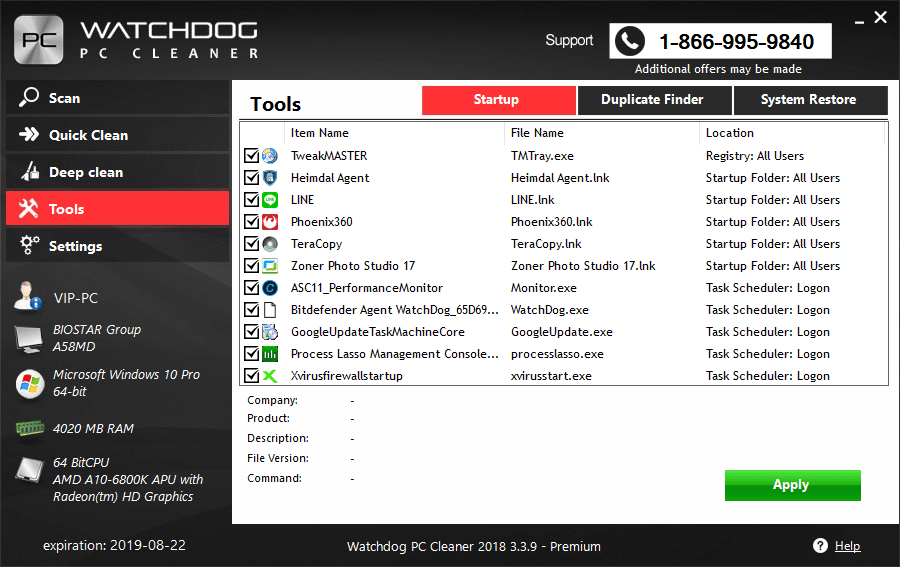Click the Bitdefender Agent blank file icon

click(270, 310)
